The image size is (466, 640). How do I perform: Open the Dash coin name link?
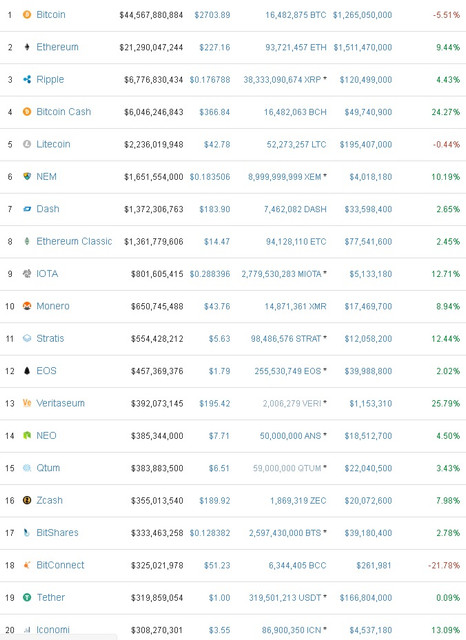coord(48,209)
